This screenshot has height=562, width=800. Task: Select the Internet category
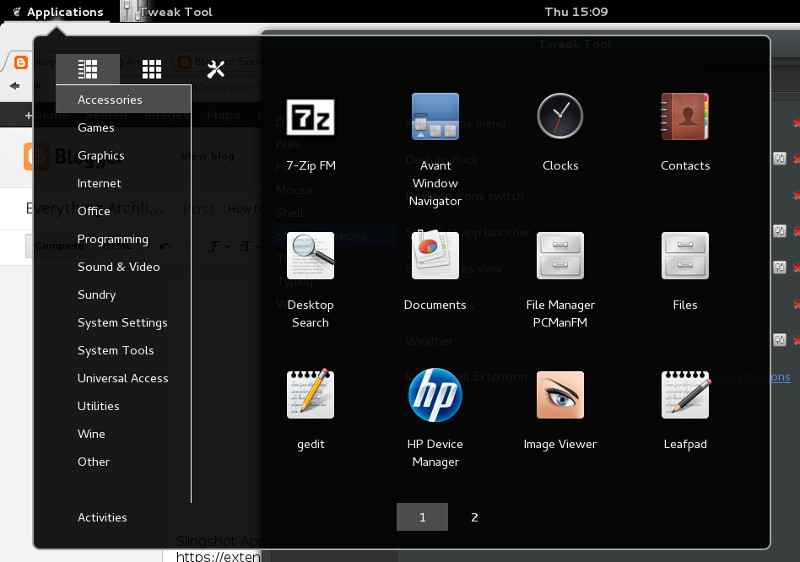pyautogui.click(x=99, y=183)
